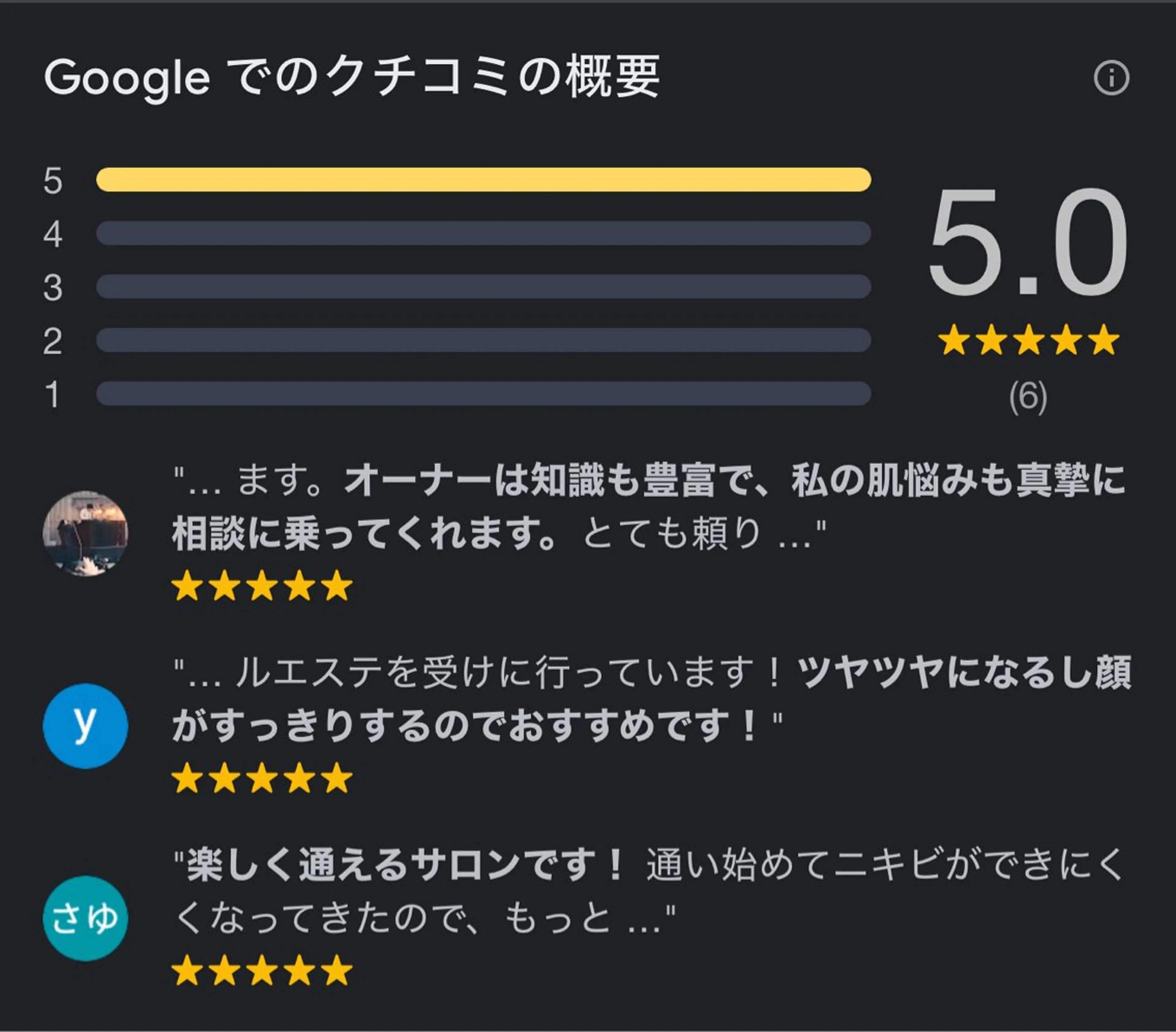This screenshot has height=1032, width=1176.
Task: Click the five stars under the first review
Action: click(x=262, y=587)
